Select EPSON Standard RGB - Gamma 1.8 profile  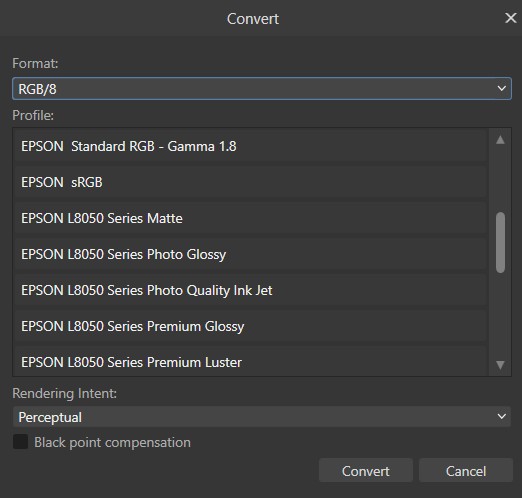click(250, 146)
